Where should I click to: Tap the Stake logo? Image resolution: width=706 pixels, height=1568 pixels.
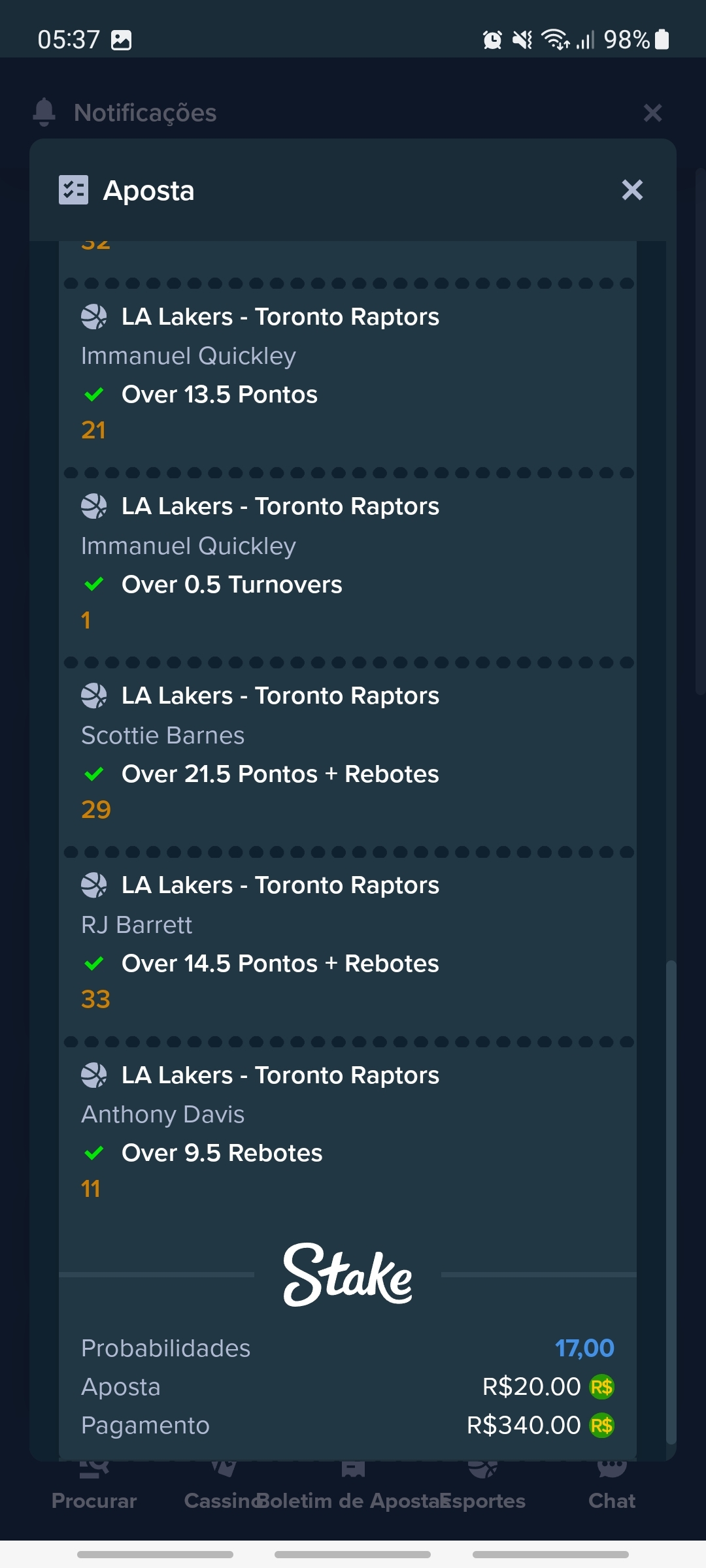(x=347, y=1274)
